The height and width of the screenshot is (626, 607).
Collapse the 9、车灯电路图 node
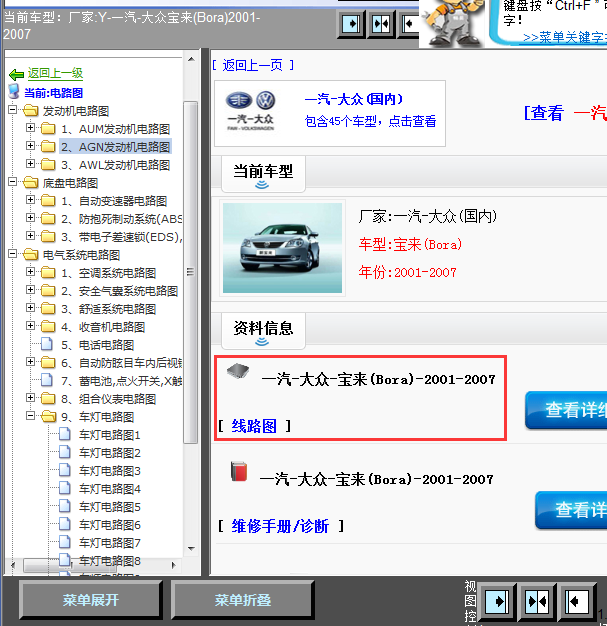tap(30, 416)
